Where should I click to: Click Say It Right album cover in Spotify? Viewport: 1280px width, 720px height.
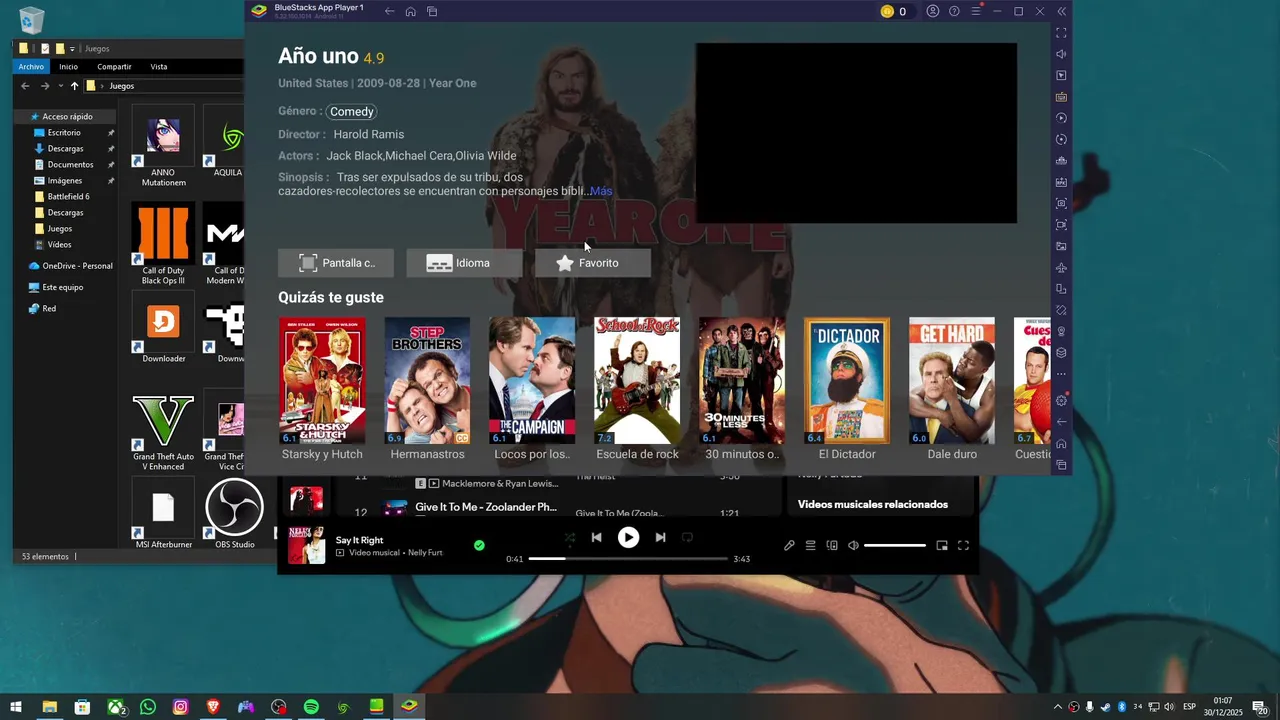point(307,545)
